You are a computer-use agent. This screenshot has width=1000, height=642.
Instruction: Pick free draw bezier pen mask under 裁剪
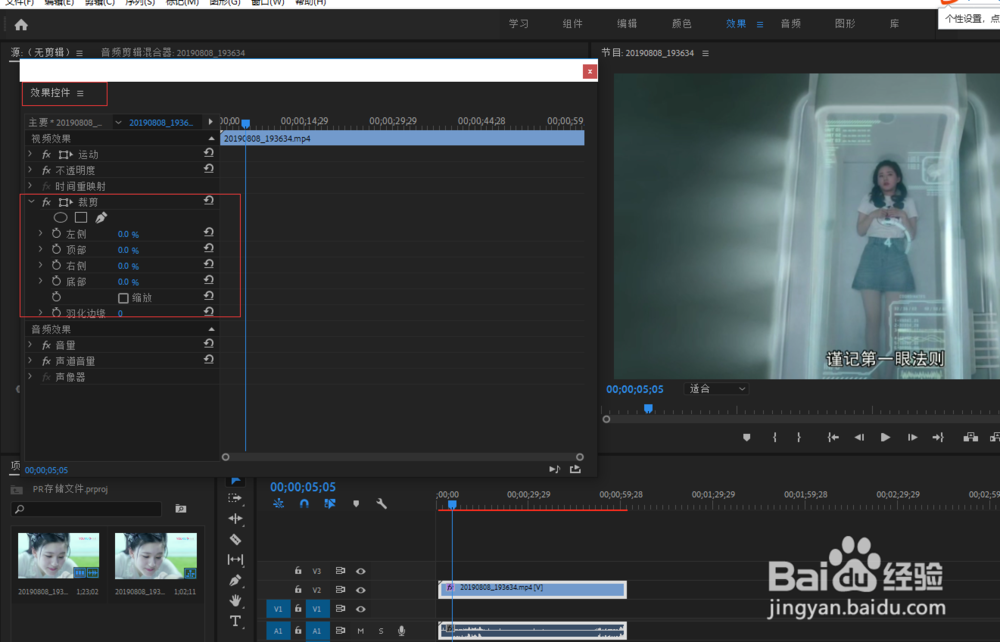(101, 218)
